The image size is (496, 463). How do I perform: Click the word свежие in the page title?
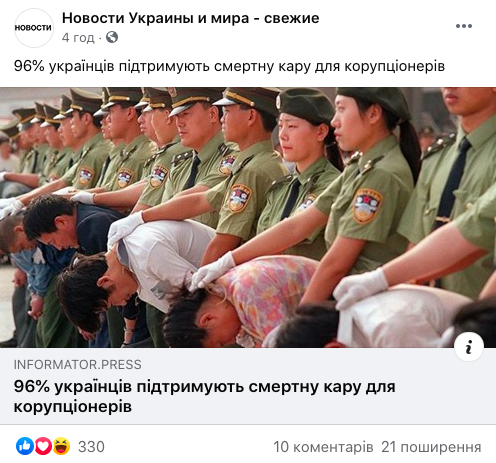pyautogui.click(x=291, y=18)
